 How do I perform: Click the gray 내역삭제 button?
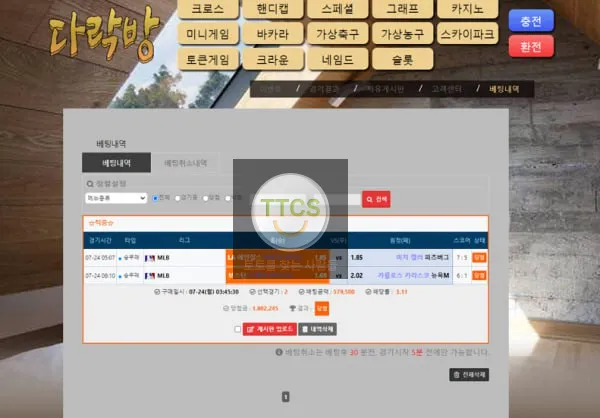point(318,329)
